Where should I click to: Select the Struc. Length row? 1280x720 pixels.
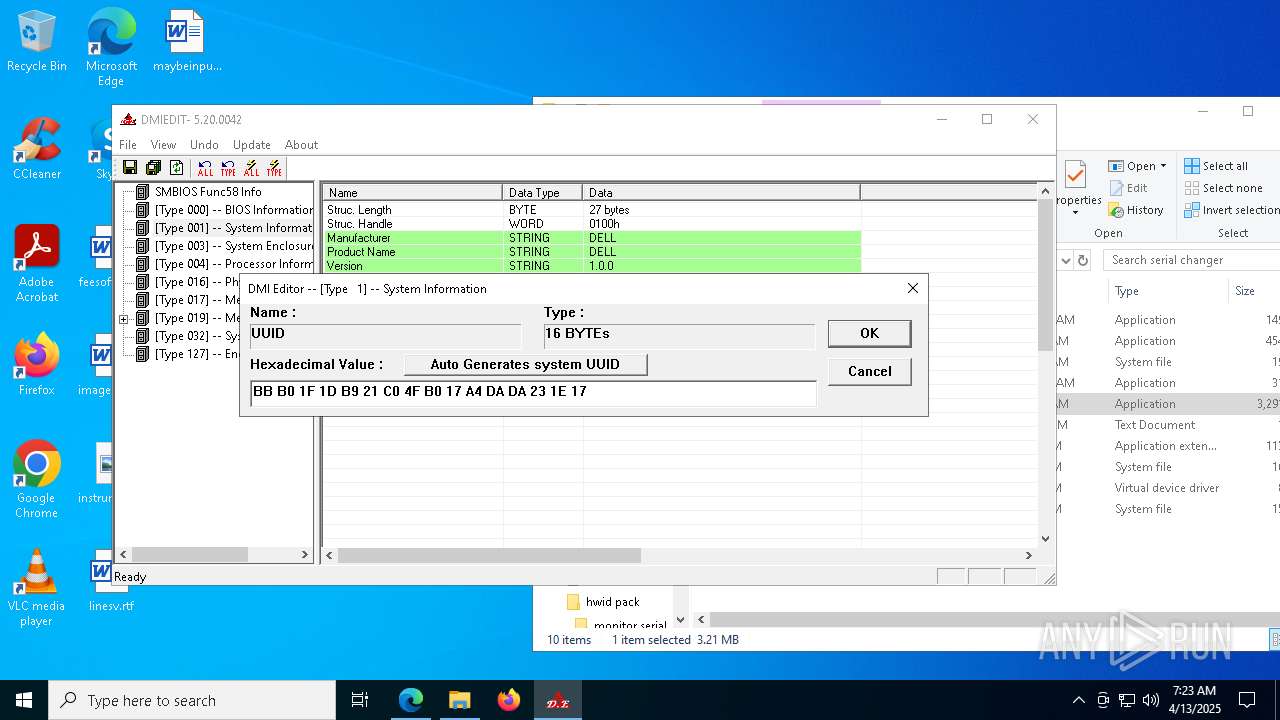592,210
